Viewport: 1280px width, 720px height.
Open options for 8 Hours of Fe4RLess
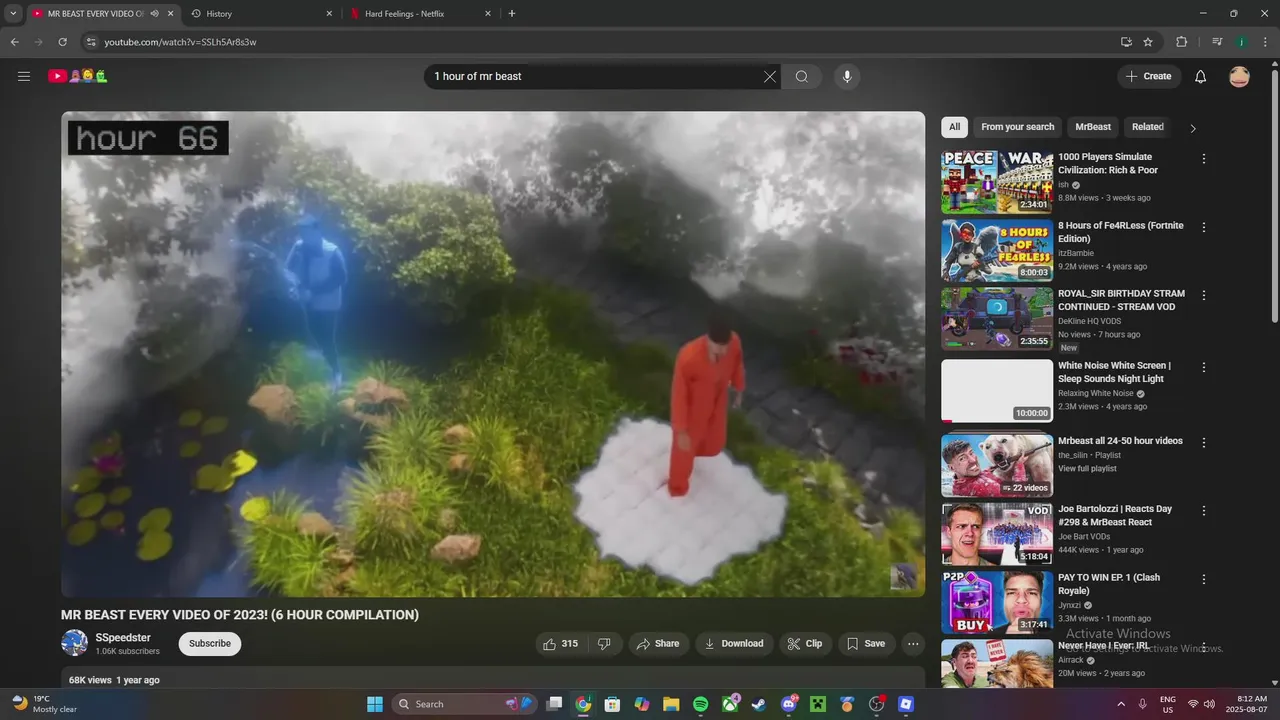(1204, 227)
